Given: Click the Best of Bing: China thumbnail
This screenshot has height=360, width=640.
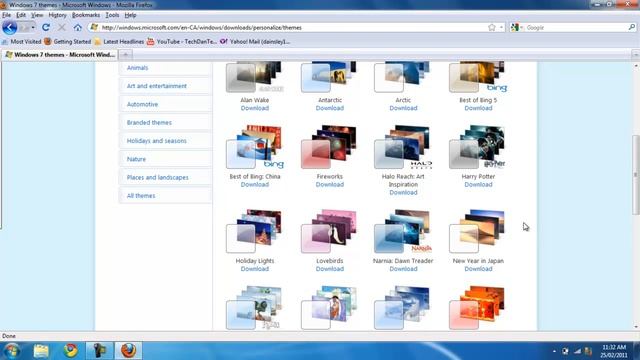Looking at the screenshot, I should click(x=255, y=147).
